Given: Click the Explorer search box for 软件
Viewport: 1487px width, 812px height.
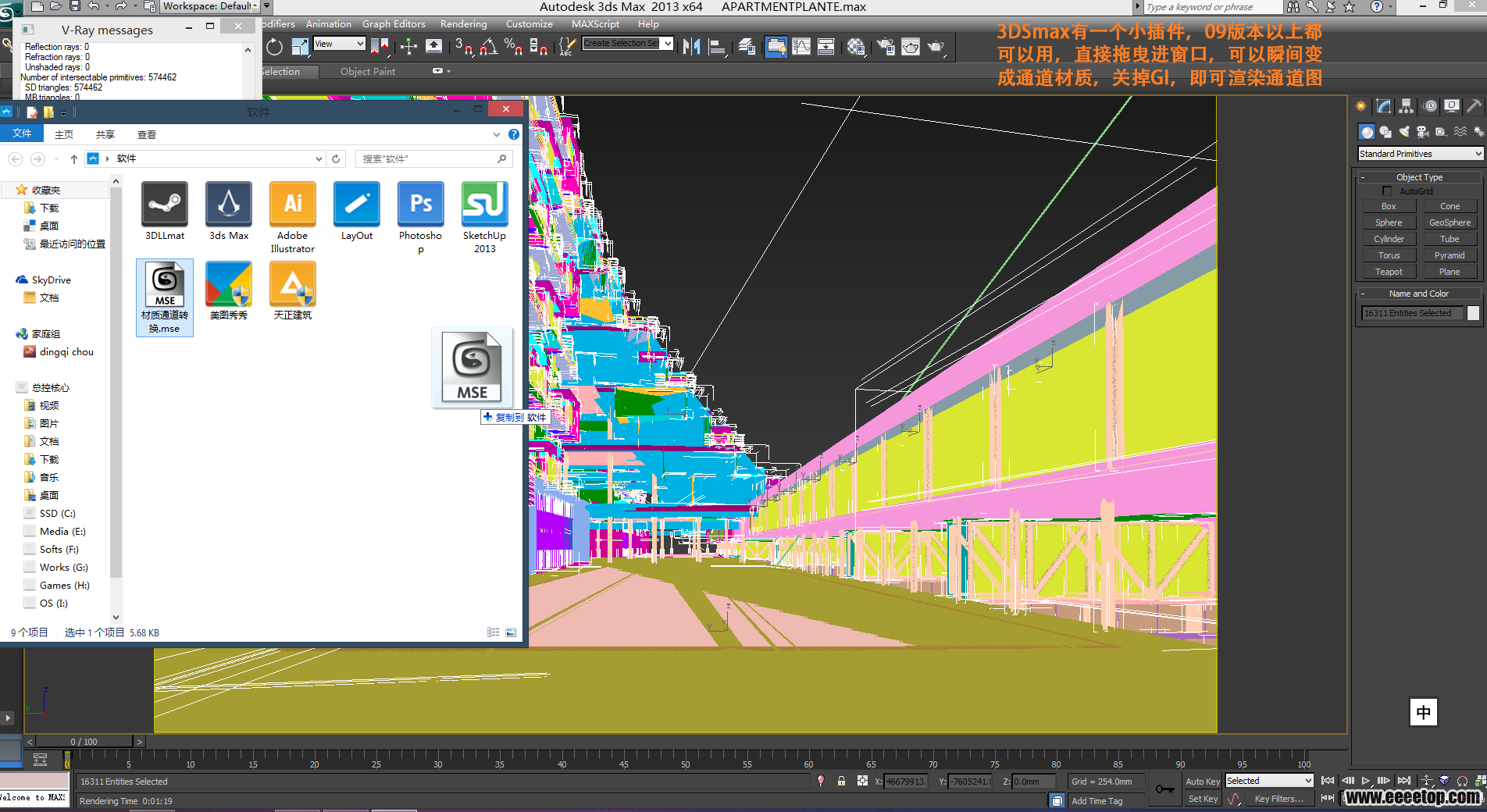Looking at the screenshot, I should tap(433, 158).
